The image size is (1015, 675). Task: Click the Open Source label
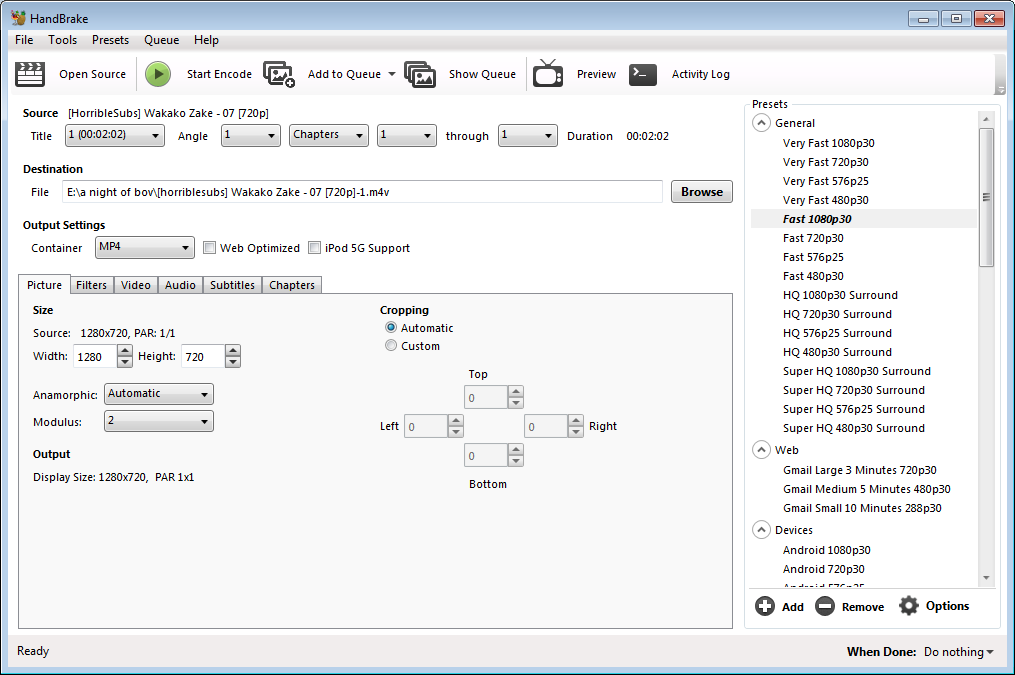93,74
